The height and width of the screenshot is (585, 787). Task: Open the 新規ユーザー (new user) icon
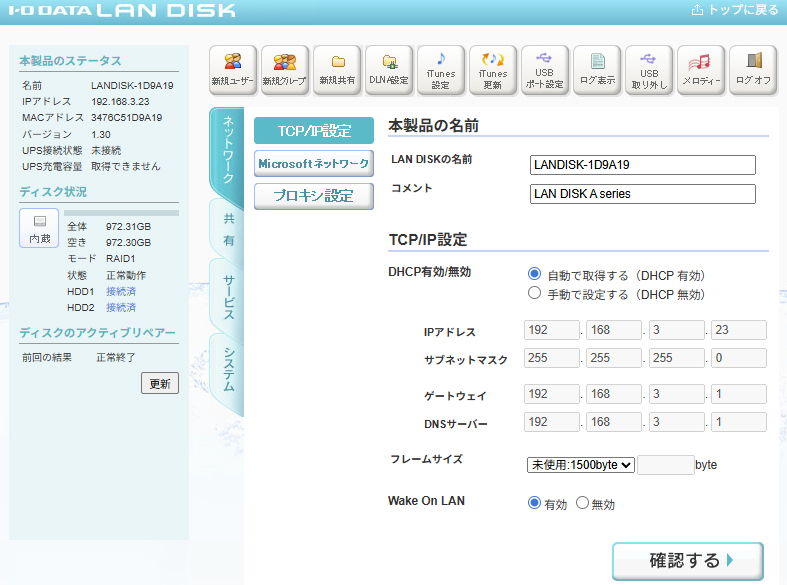232,70
